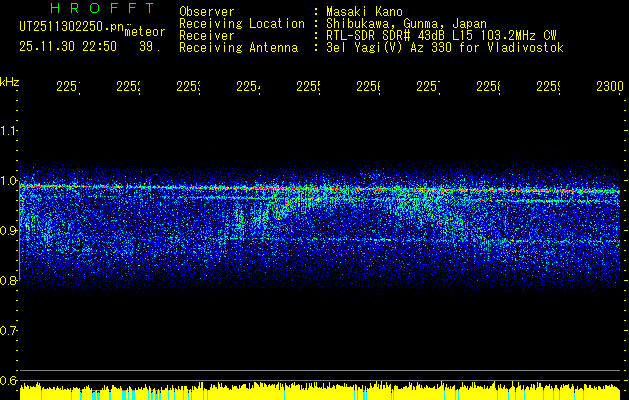Click the 0.8 frequency axis label

[8, 280]
